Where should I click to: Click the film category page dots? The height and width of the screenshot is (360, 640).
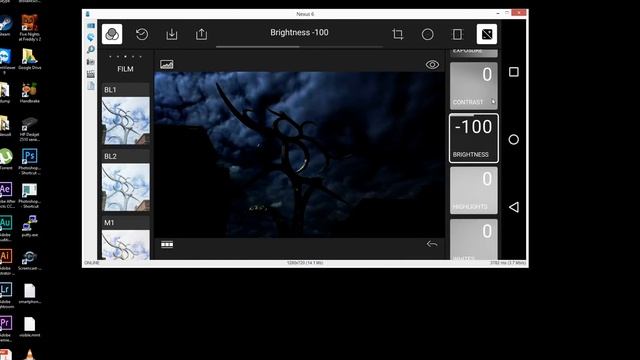(125, 56)
